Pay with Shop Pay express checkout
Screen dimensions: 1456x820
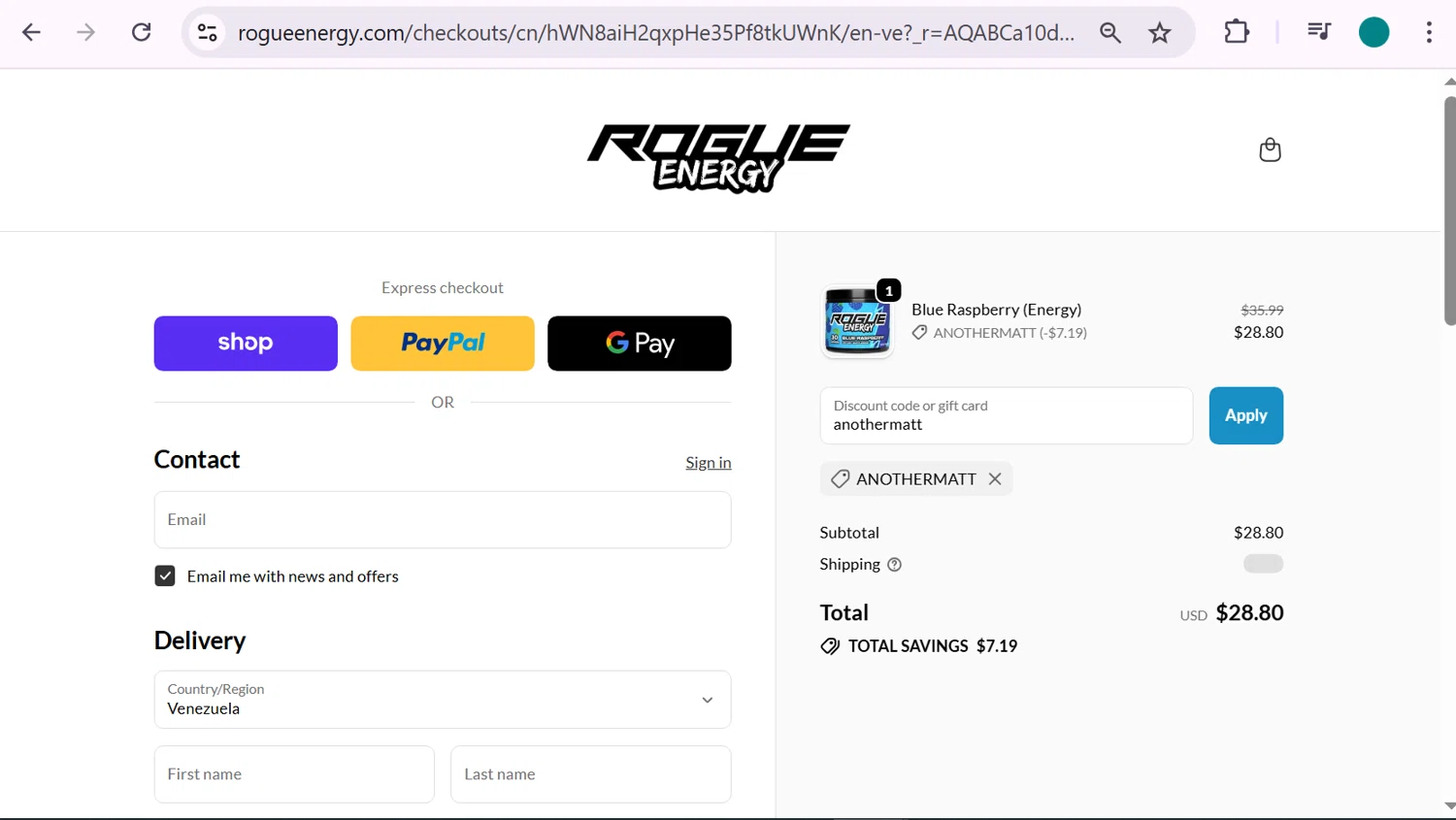coord(246,344)
